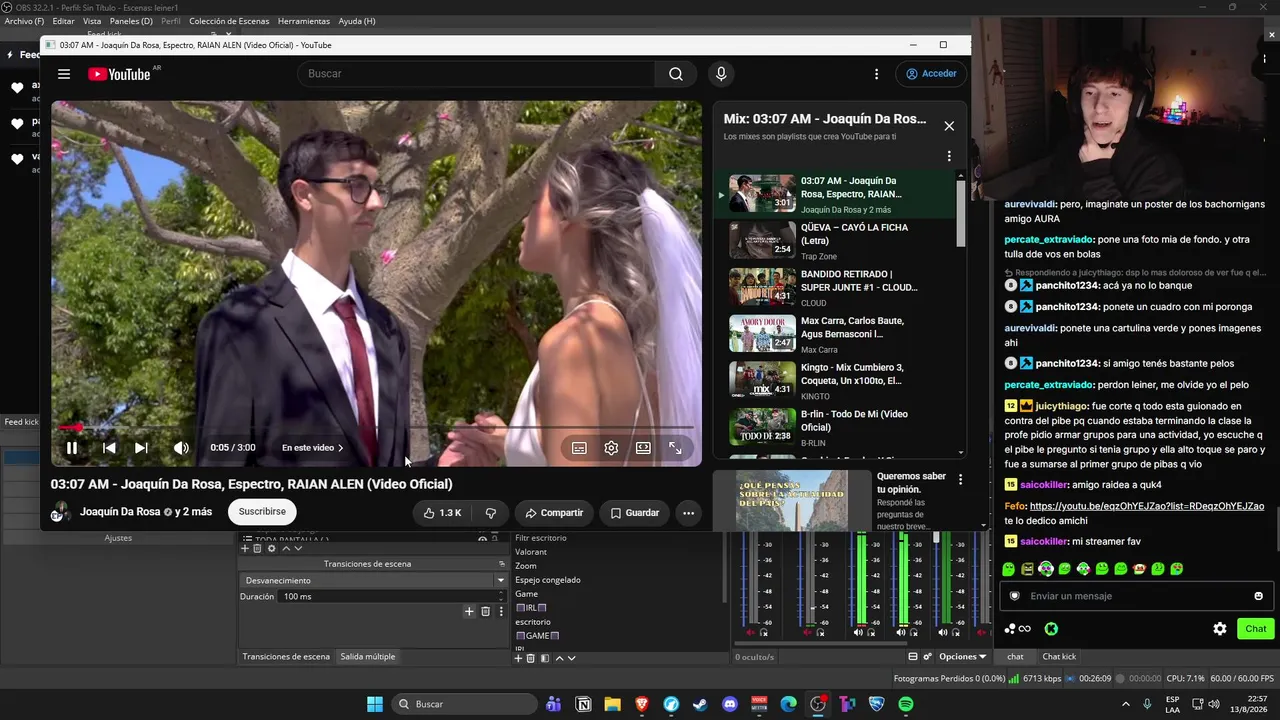This screenshot has width=1280, height=720.
Task: Open chat settings gear icon
Action: pos(1220,629)
